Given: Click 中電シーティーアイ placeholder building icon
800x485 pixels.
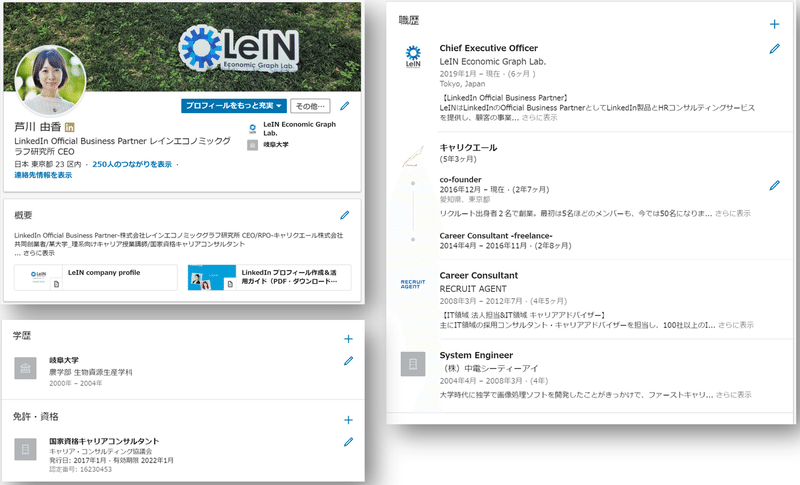Looking at the screenshot, I should pyautogui.click(x=413, y=364).
